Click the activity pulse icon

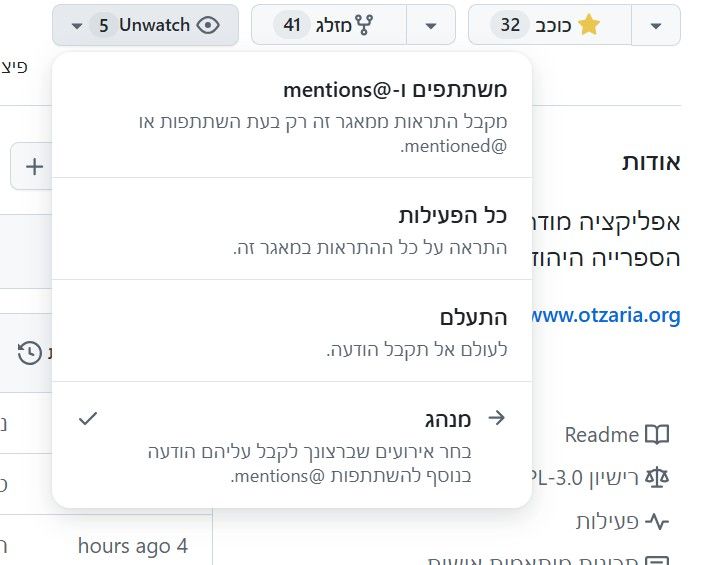click(x=657, y=521)
